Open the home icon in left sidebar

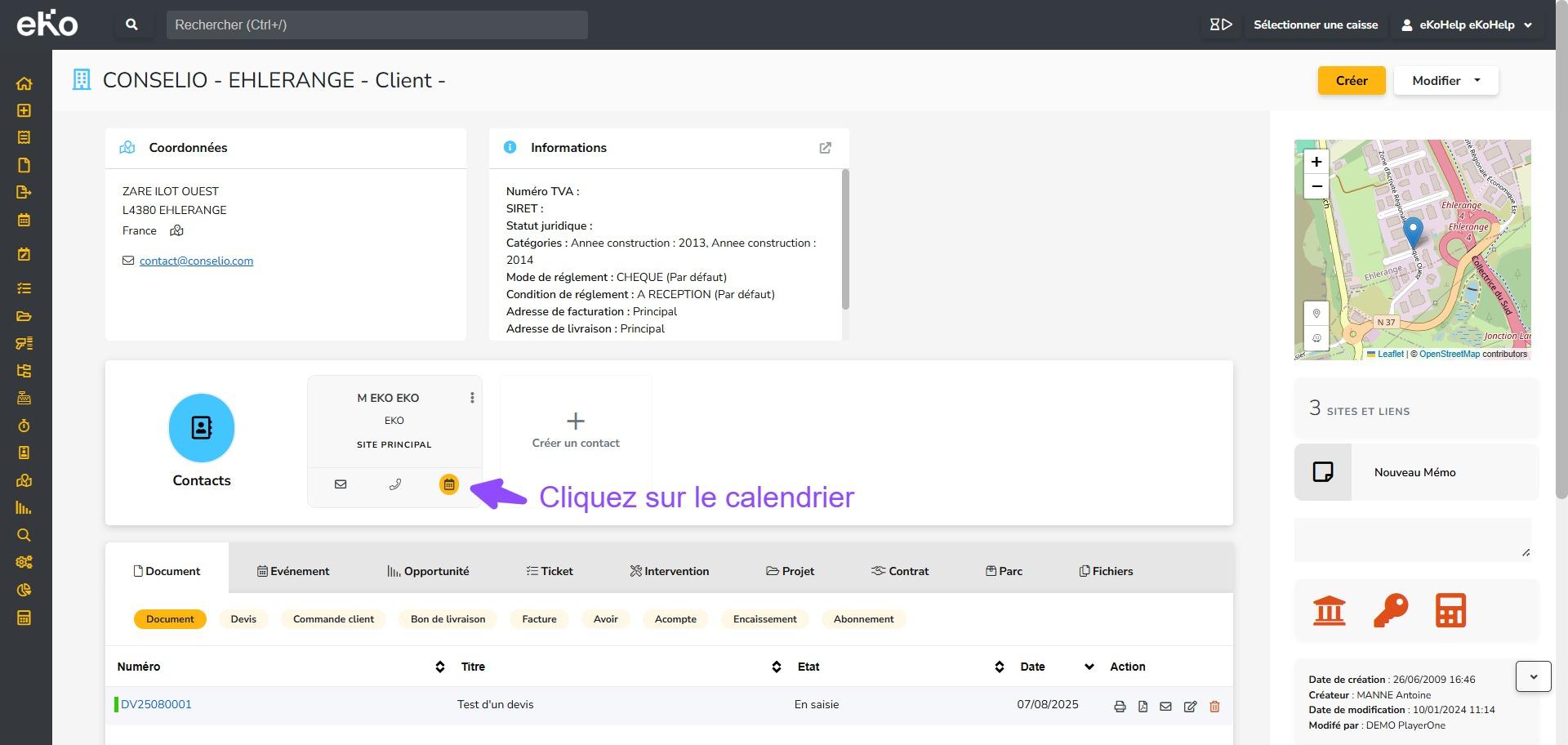coord(24,83)
